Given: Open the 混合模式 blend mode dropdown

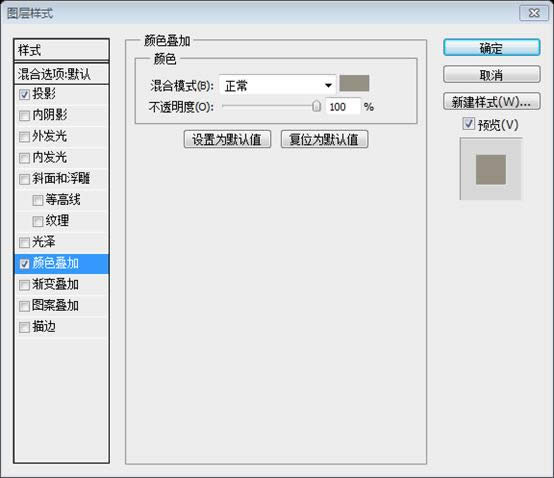Looking at the screenshot, I should pyautogui.click(x=277, y=85).
